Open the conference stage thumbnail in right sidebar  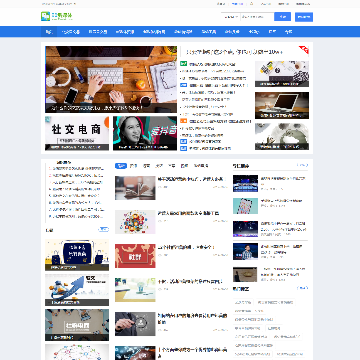[x=245, y=183]
